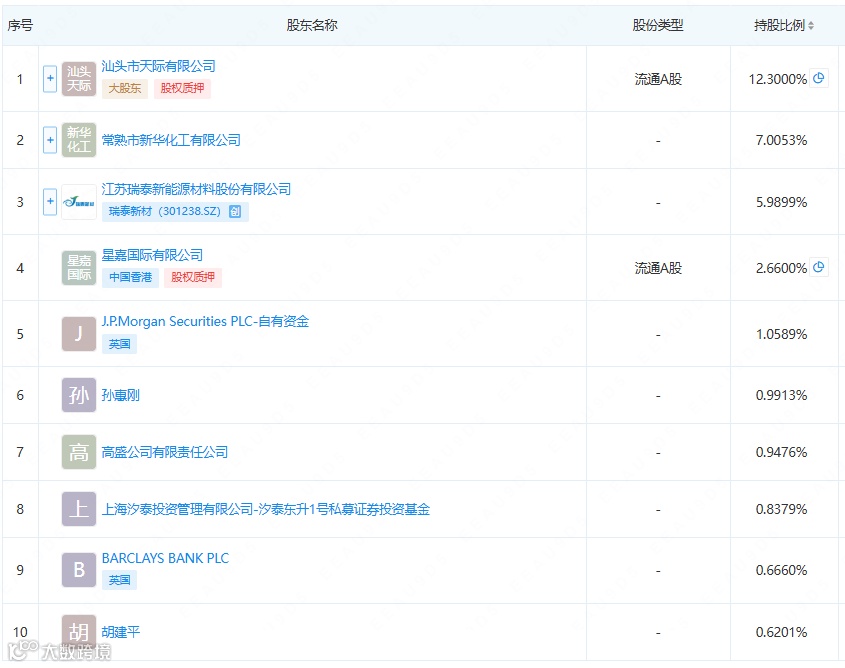Select the 7.0053% holding value
This screenshot has width=845, height=668.
click(x=781, y=141)
